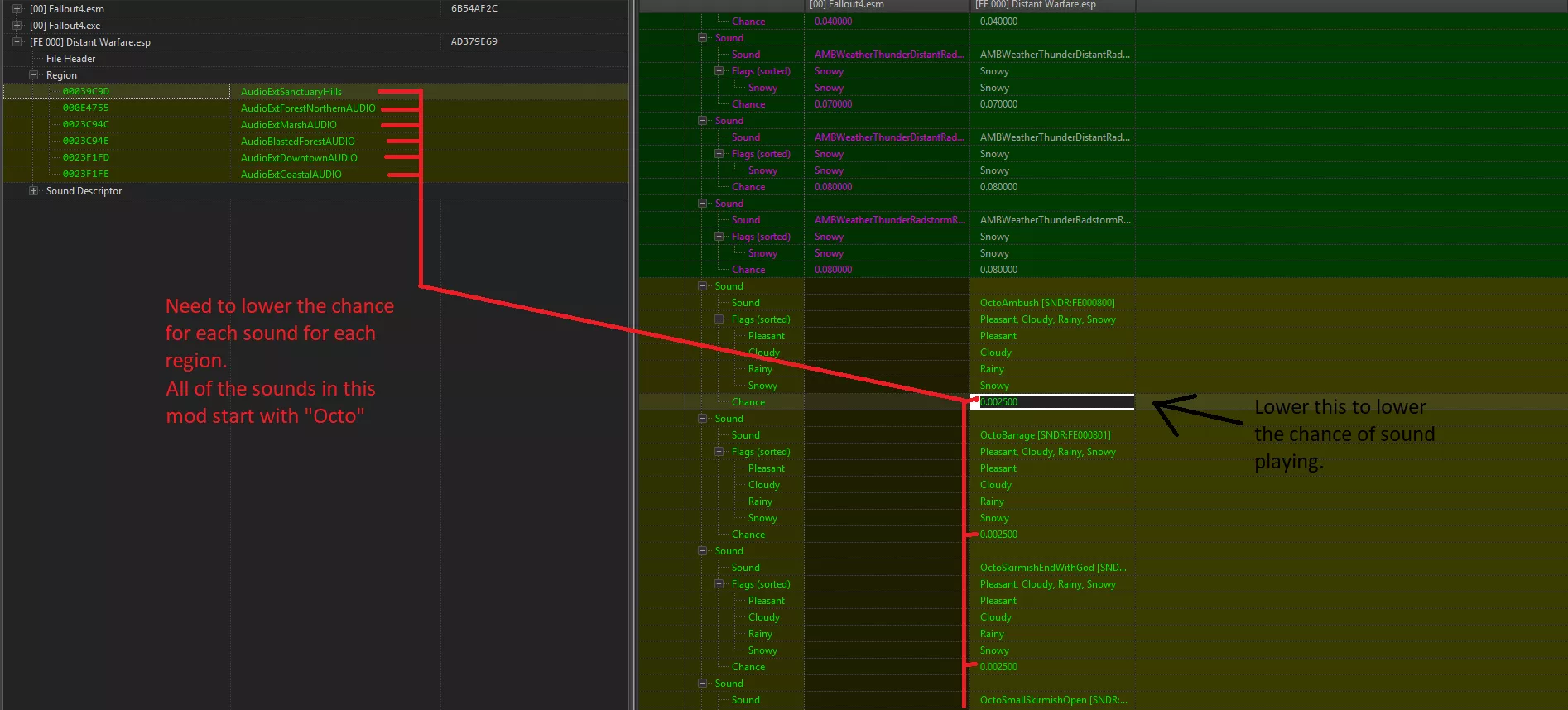1568x710 pixels.
Task: Click the Region row label
Action: (61, 75)
